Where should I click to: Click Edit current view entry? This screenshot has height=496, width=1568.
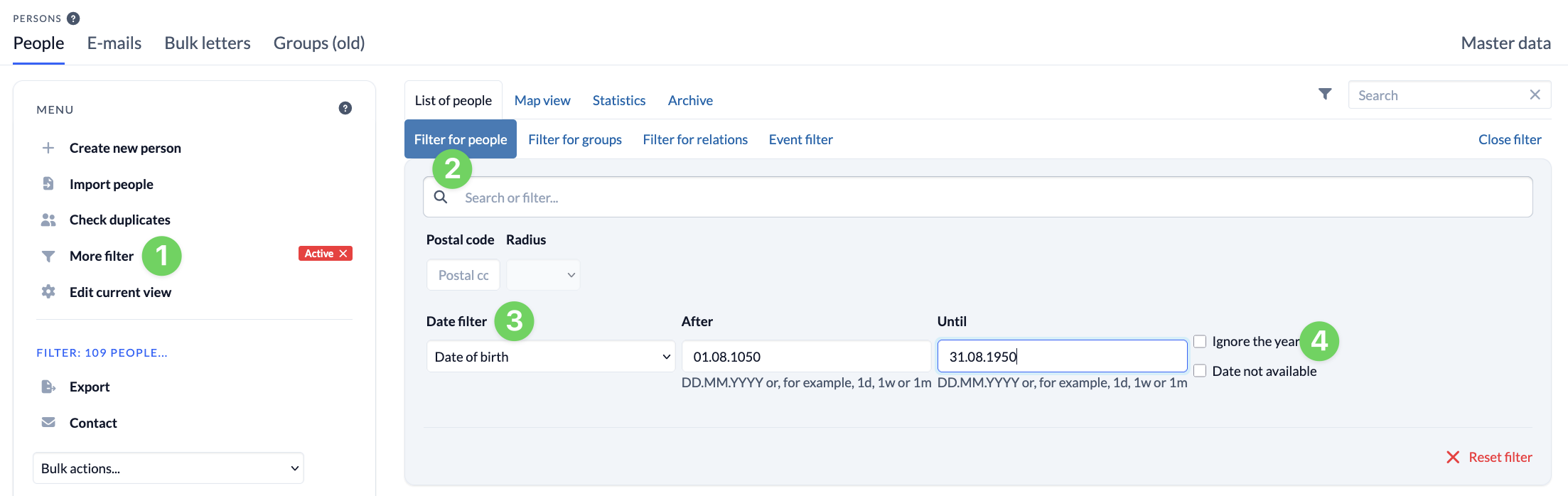[120, 292]
